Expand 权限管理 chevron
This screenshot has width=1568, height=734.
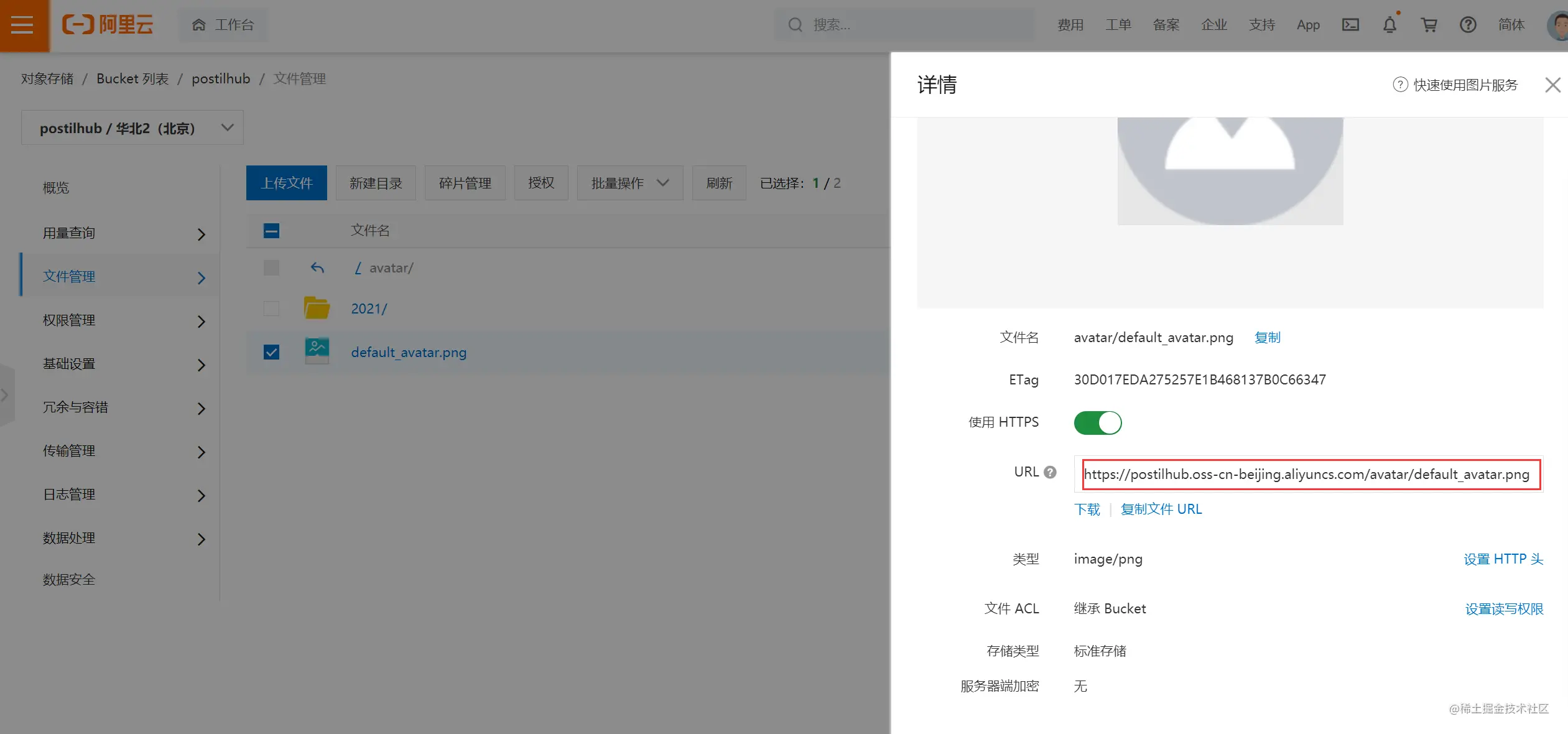click(x=201, y=321)
